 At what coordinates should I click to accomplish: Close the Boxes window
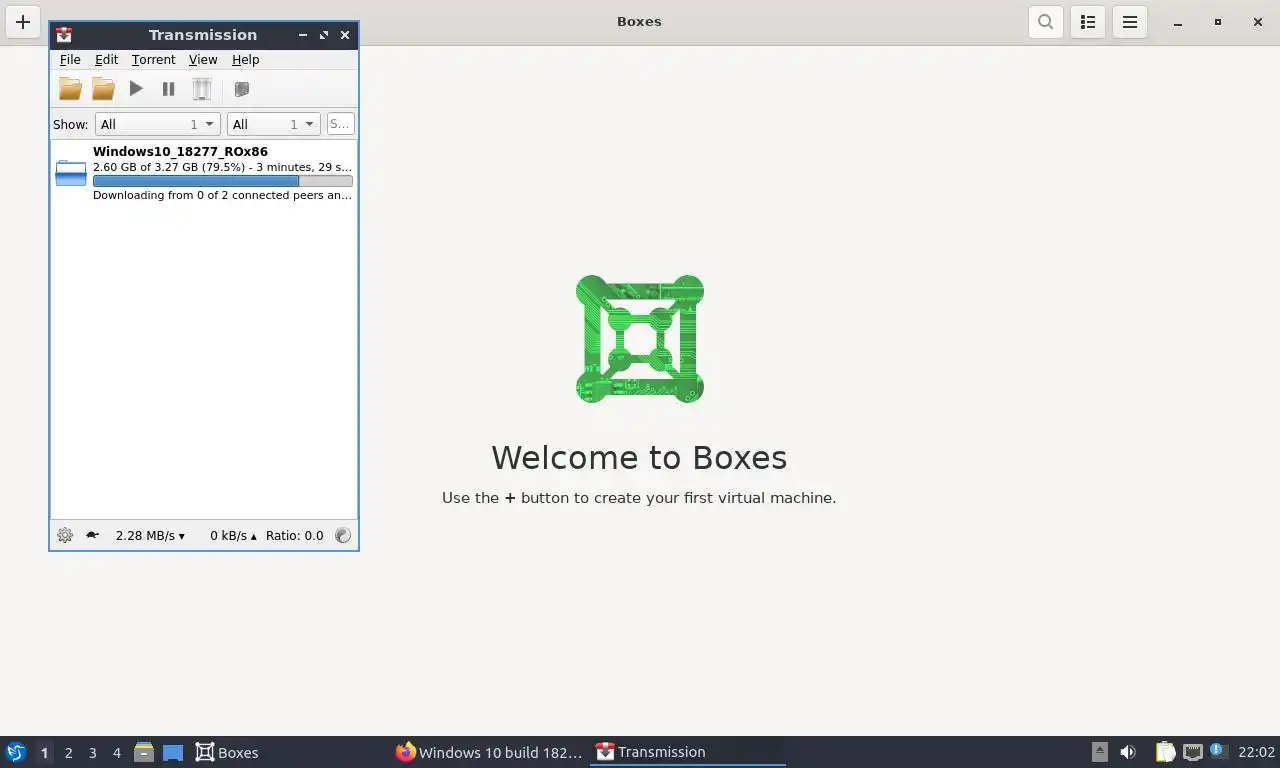click(x=1258, y=22)
